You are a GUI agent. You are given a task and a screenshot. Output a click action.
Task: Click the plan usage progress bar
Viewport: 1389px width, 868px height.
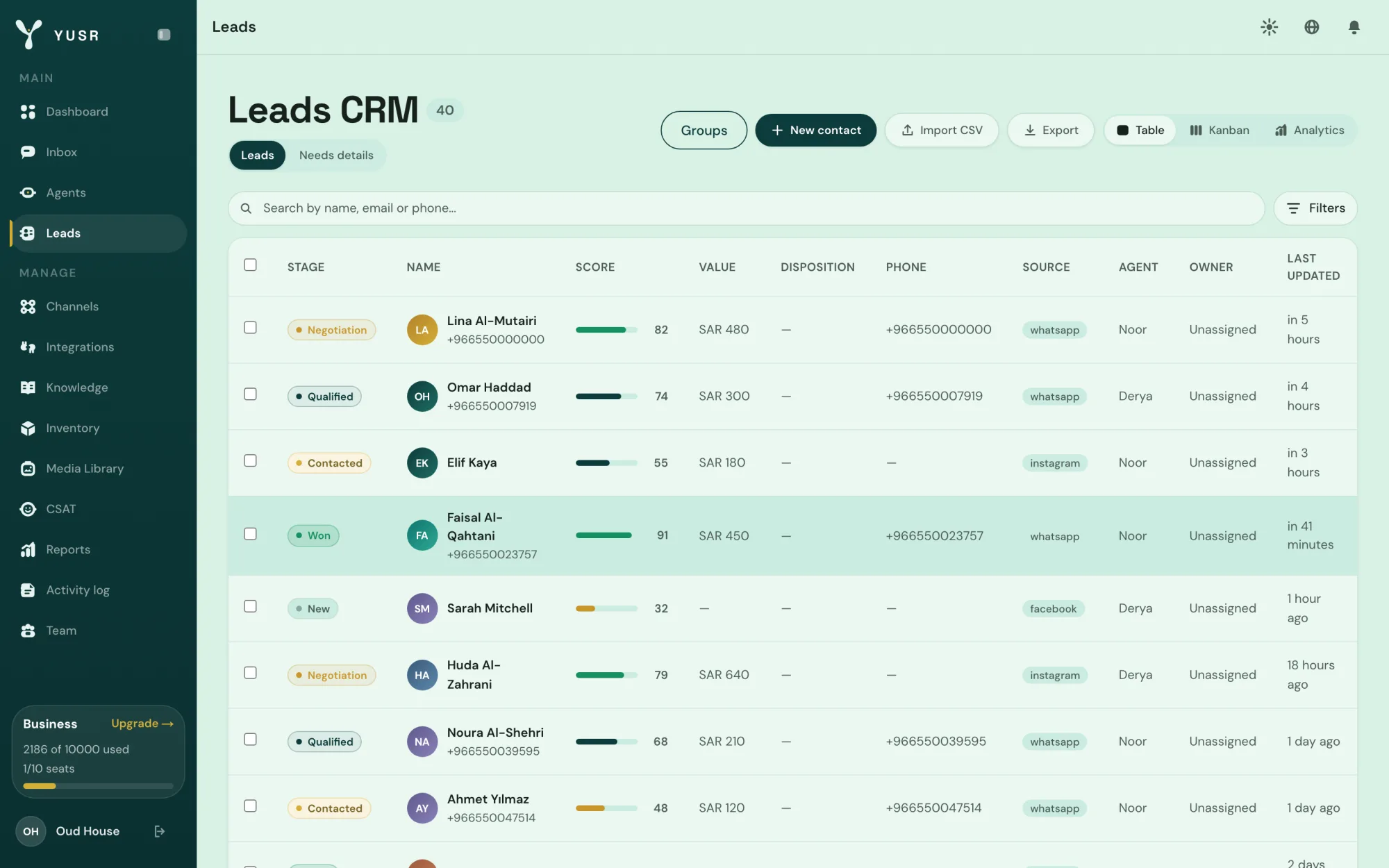coord(98,786)
